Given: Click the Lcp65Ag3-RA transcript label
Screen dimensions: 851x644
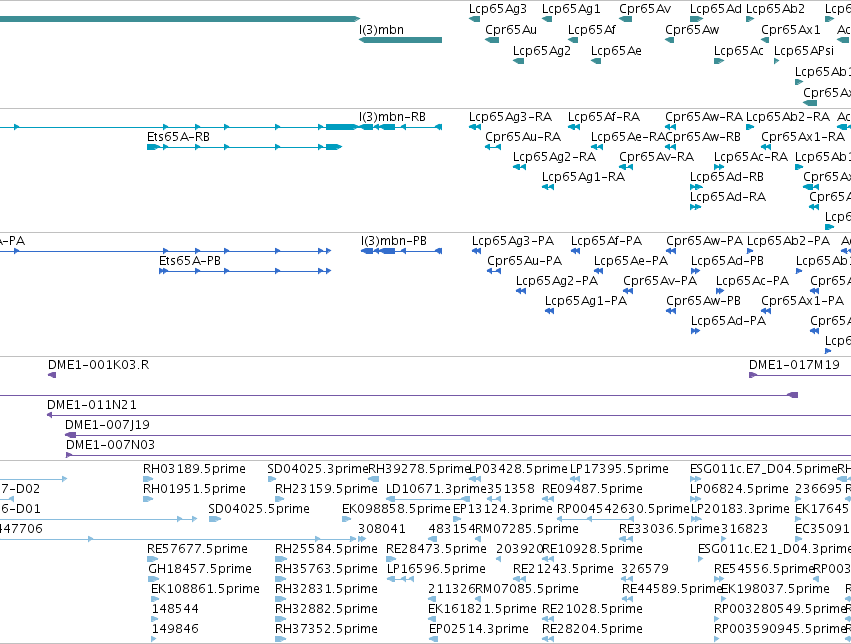Looking at the screenshot, I should (510, 117).
